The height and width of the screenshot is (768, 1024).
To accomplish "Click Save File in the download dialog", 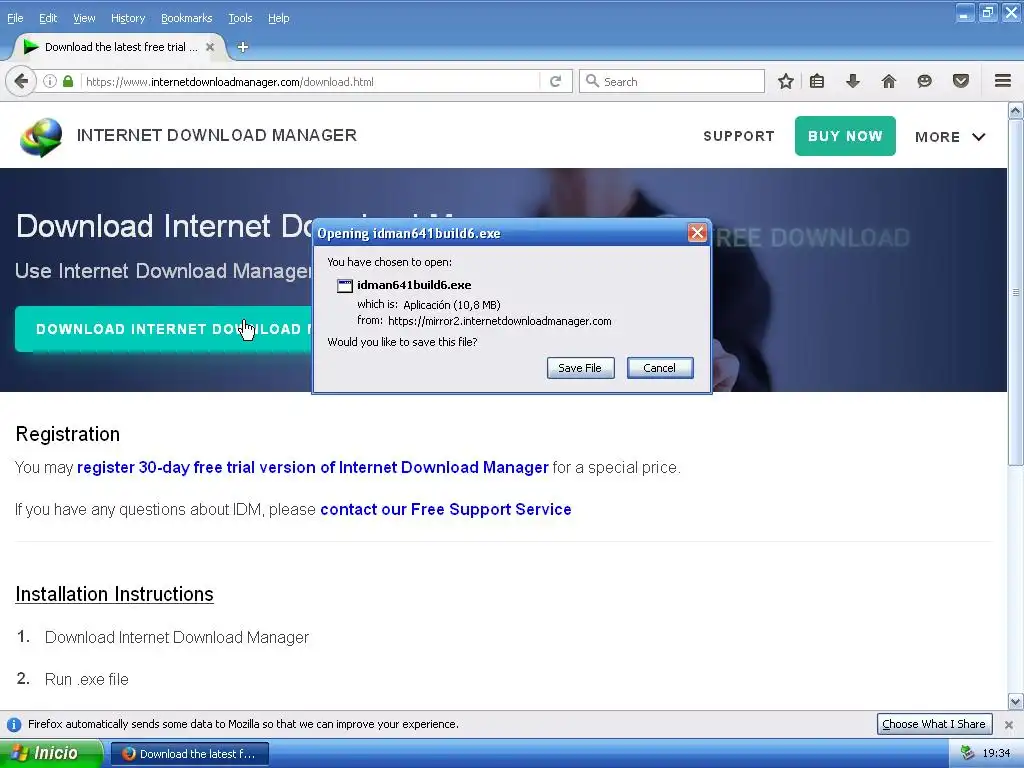I will [580, 368].
